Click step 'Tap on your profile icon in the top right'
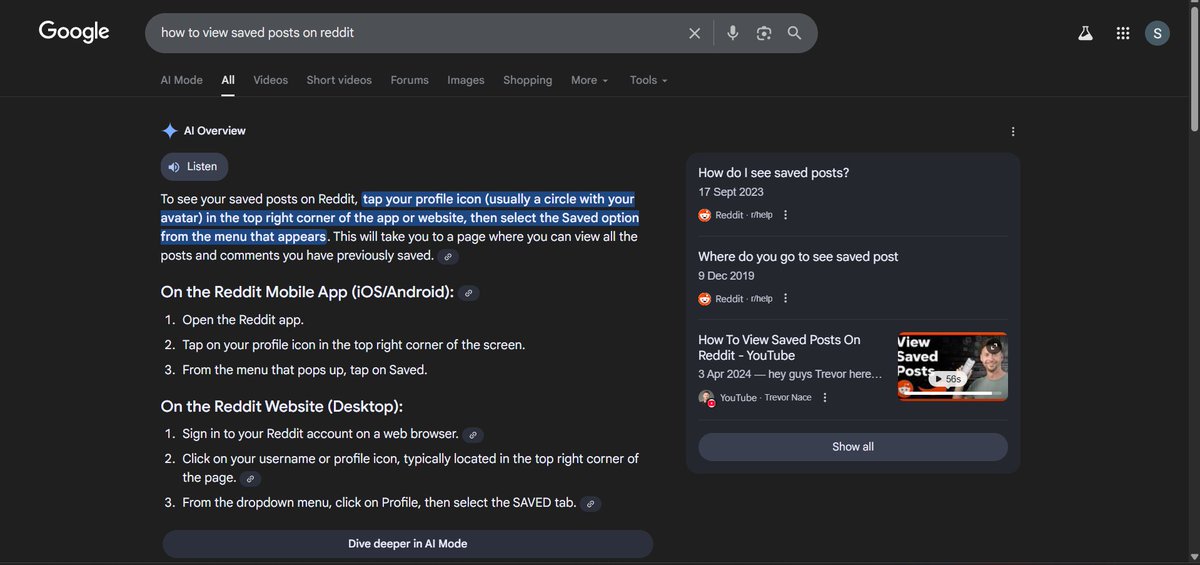Viewport: 1200px width, 565px height. (354, 345)
